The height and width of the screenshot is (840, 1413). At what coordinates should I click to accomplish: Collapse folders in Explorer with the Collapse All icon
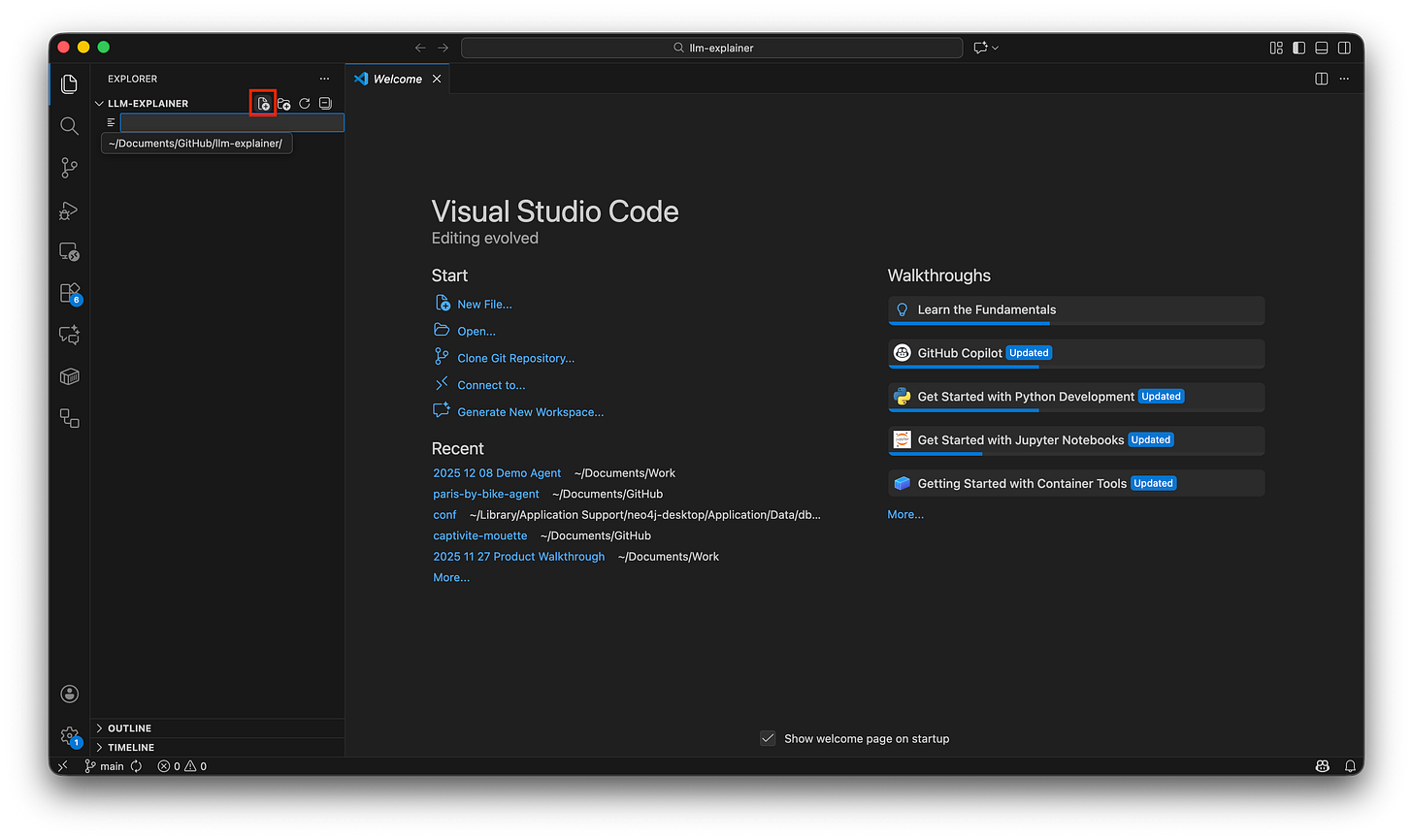[x=325, y=103]
